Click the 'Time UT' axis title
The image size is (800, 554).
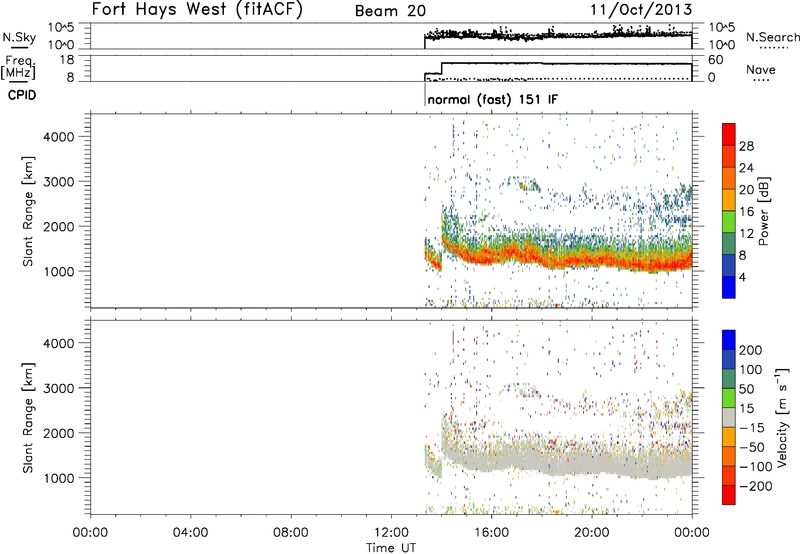(391, 548)
